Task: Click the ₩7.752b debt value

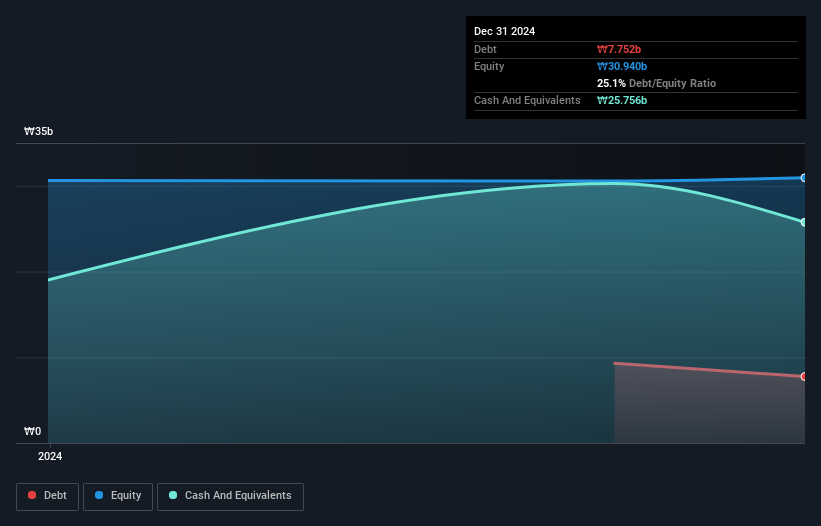Action: [619, 49]
